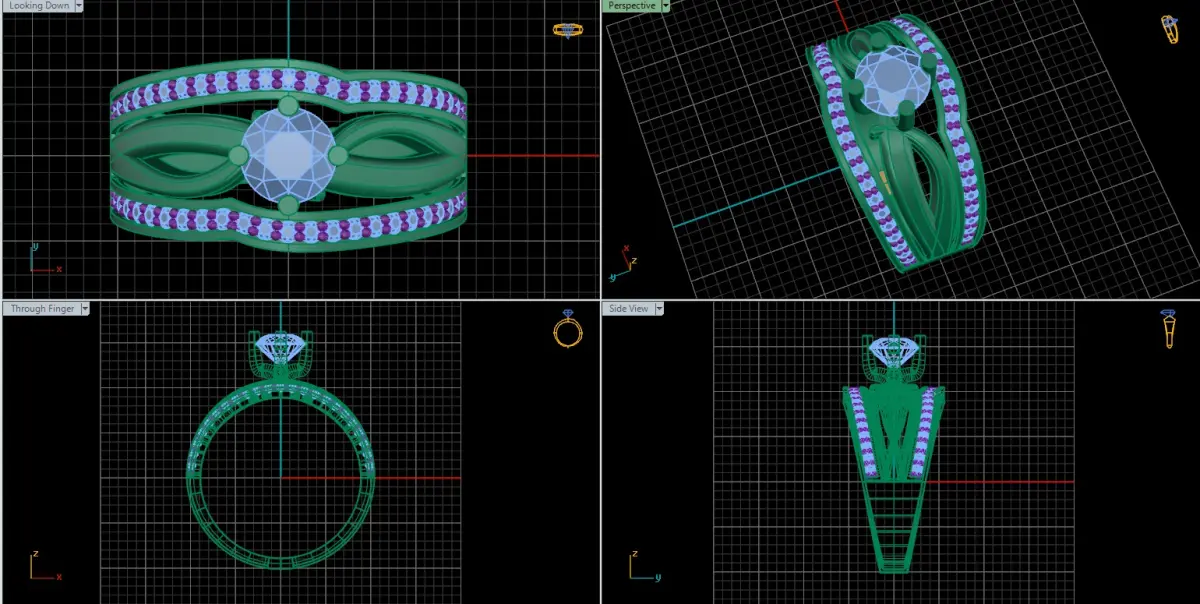Image resolution: width=1200 pixels, height=604 pixels.
Task: Click the XYZ axis gizmo in Perspective viewport
Action: point(622,261)
